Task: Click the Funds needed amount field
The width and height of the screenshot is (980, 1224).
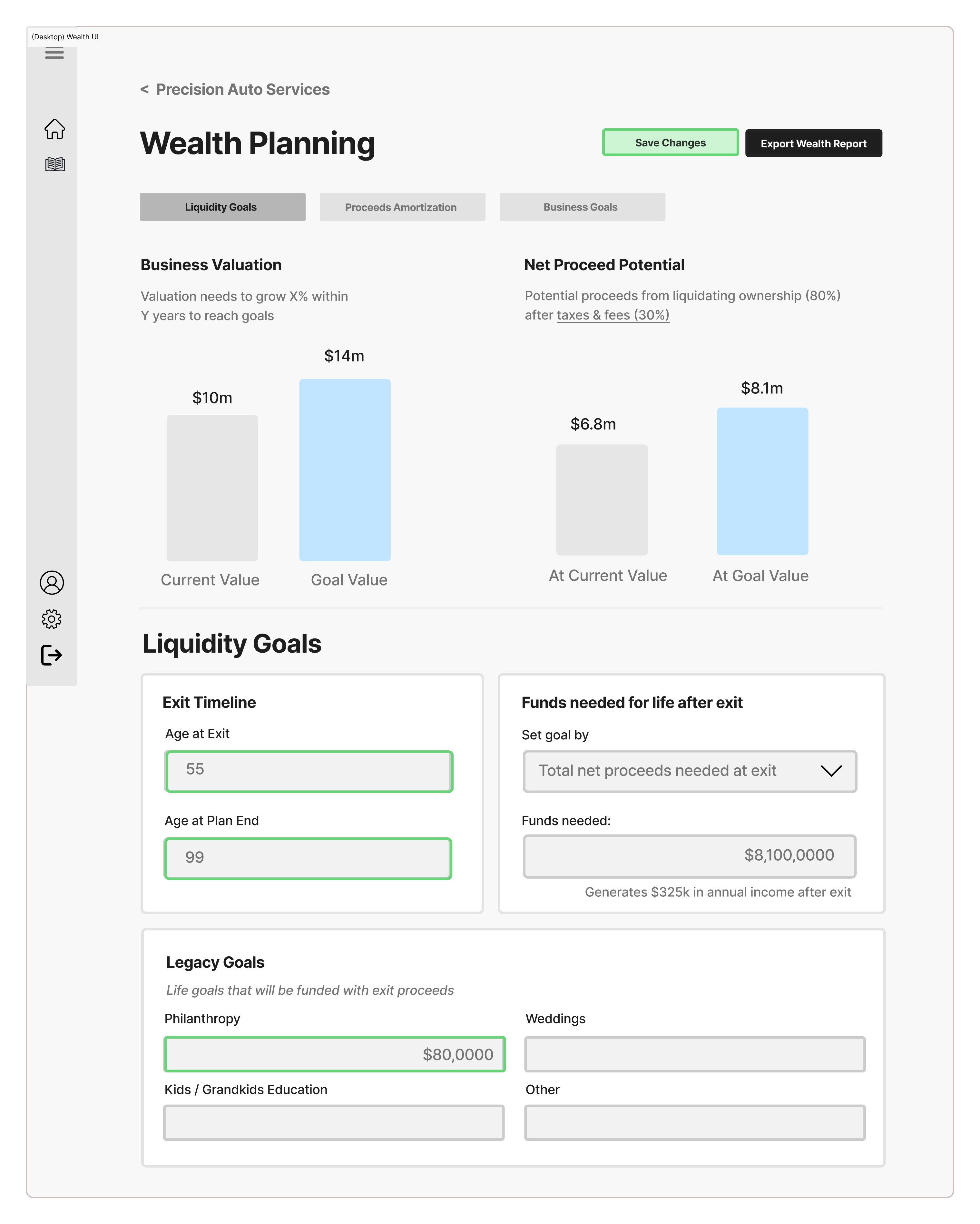Action: pyautogui.click(x=689, y=855)
